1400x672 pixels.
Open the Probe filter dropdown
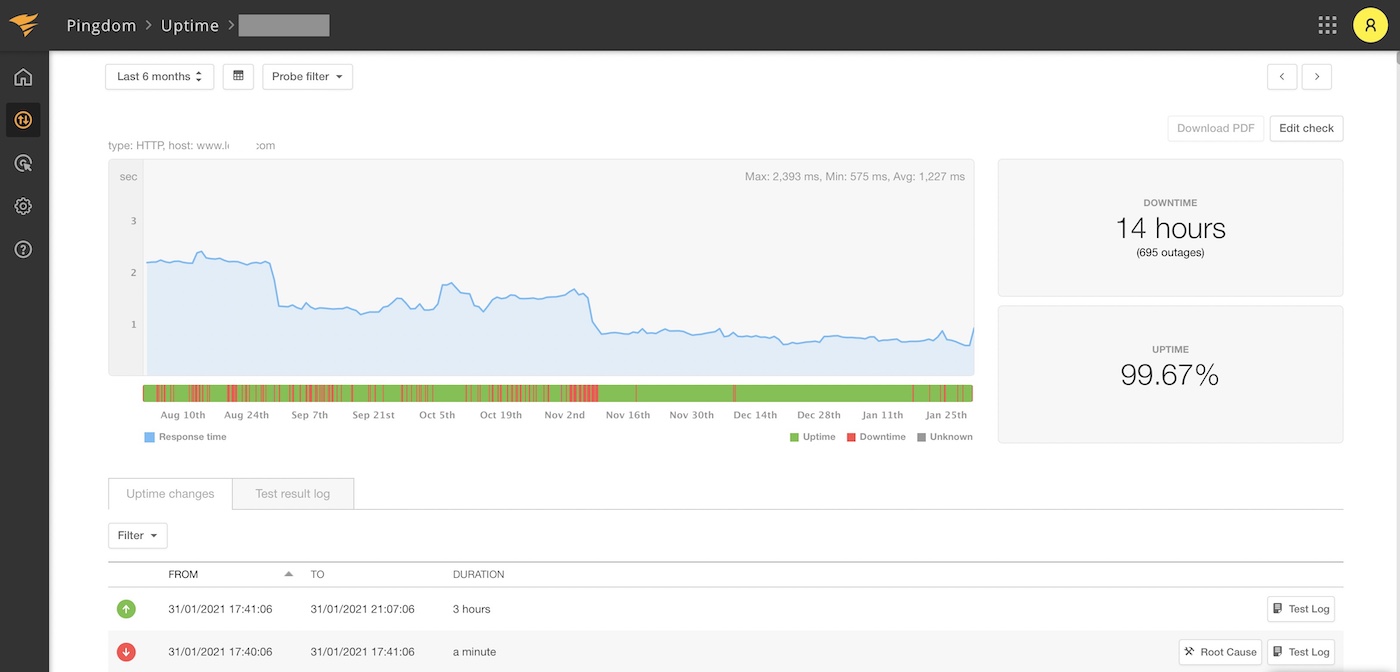pyautogui.click(x=307, y=77)
